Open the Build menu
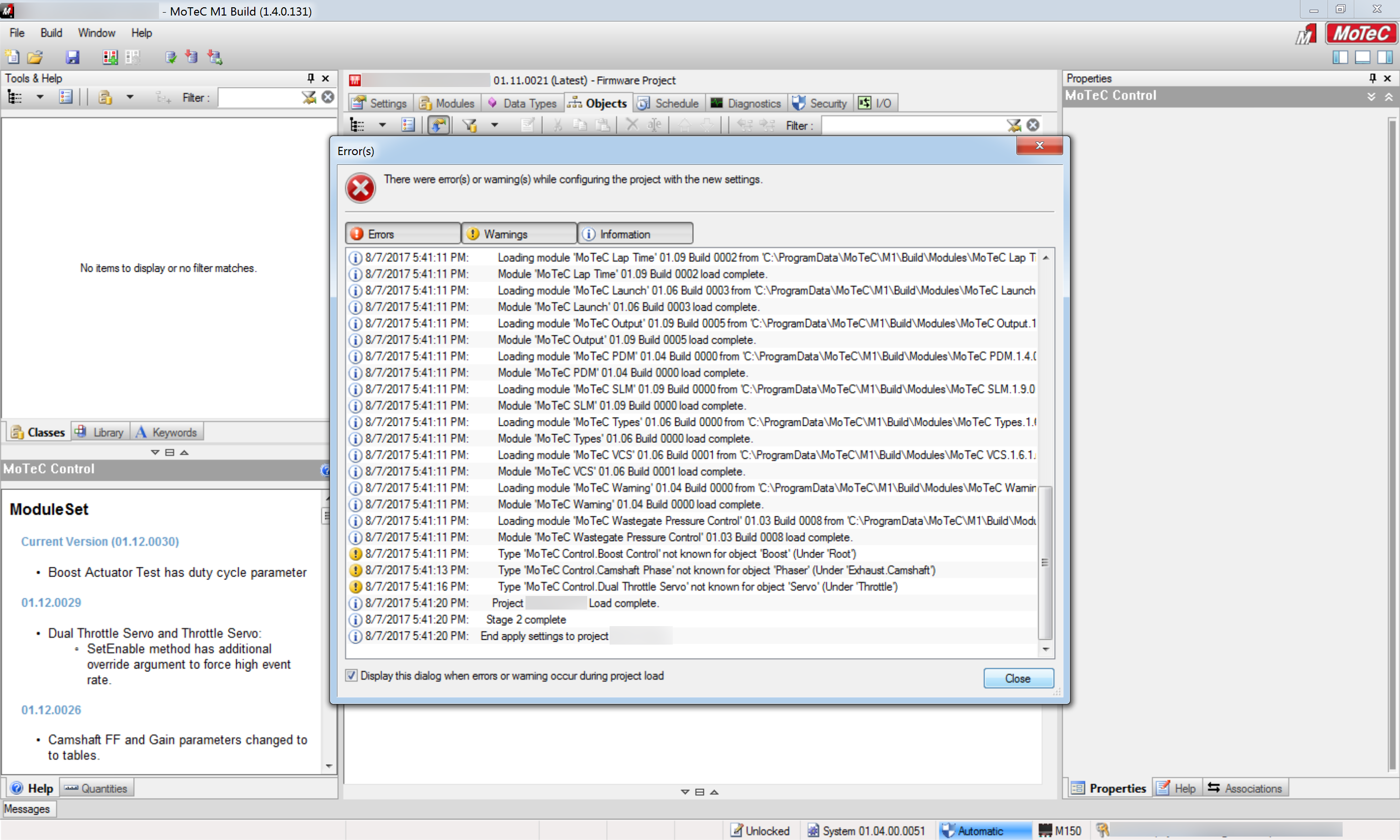Screen dimensions: 1400x840 [x=51, y=33]
